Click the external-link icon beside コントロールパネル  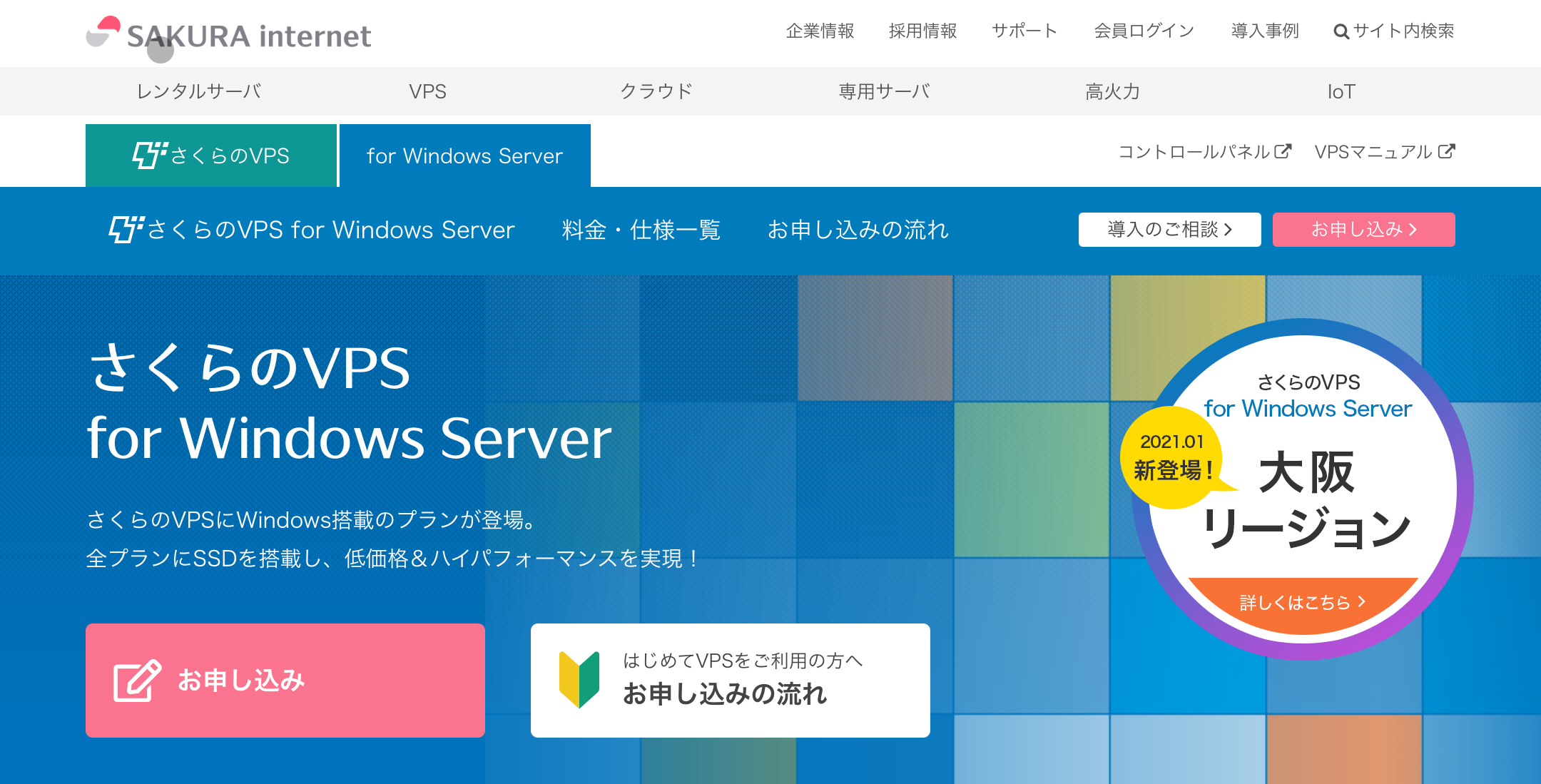click(x=1283, y=151)
